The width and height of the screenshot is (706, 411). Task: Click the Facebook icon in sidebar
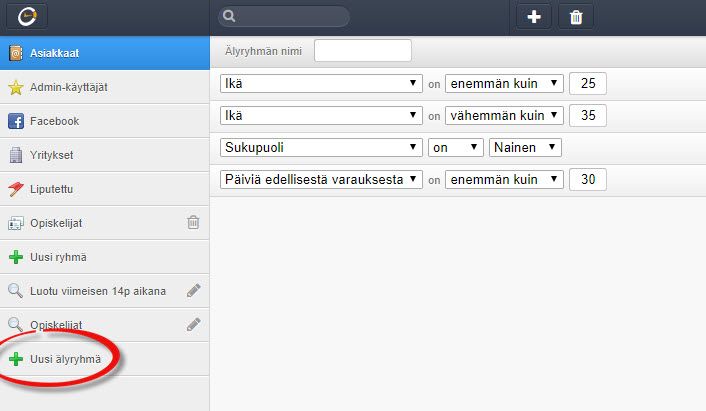(x=16, y=121)
